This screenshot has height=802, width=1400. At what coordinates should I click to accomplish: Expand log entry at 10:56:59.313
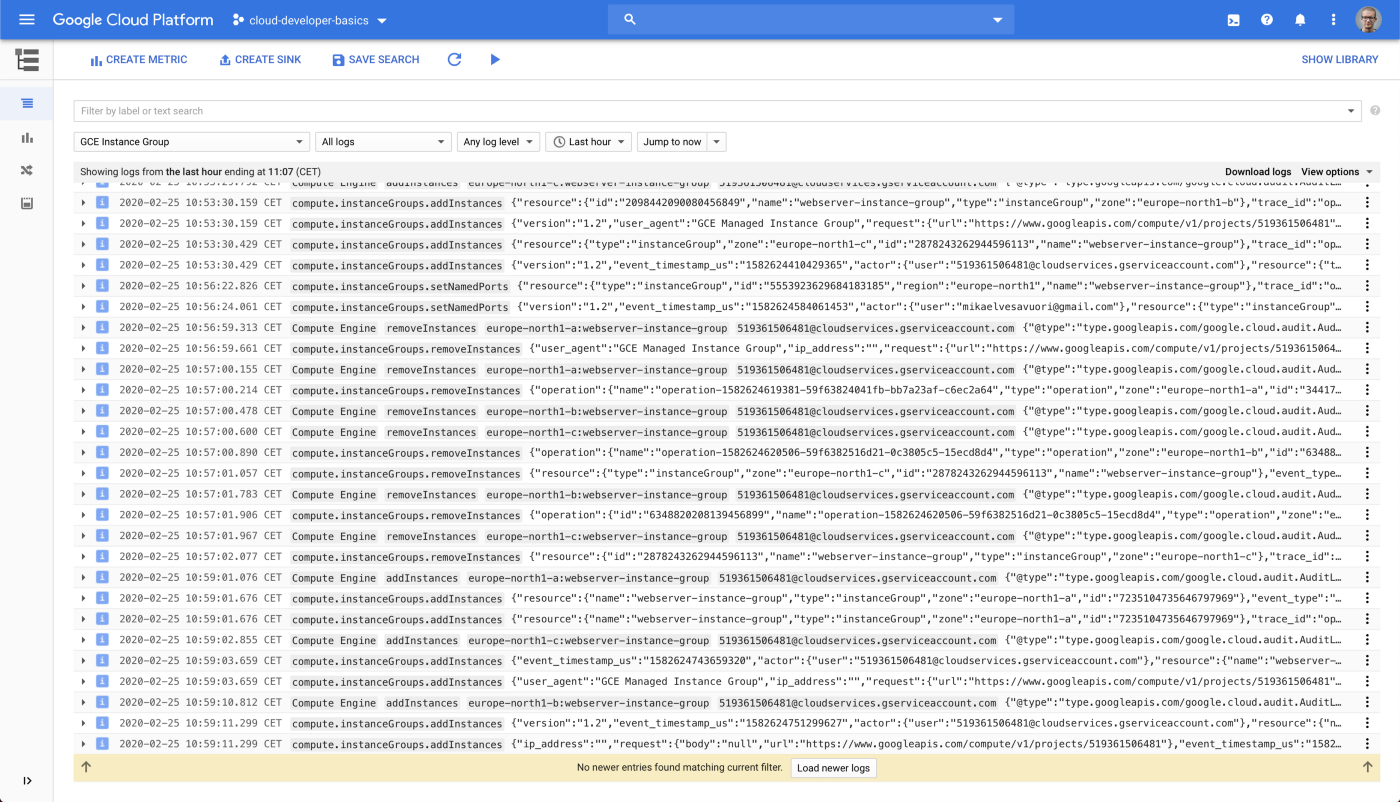tap(84, 328)
